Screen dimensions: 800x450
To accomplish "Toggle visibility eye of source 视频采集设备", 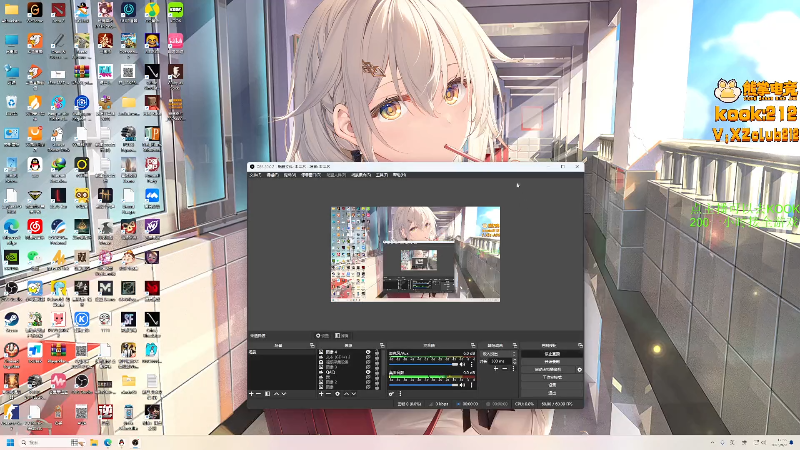I will 368,362.
